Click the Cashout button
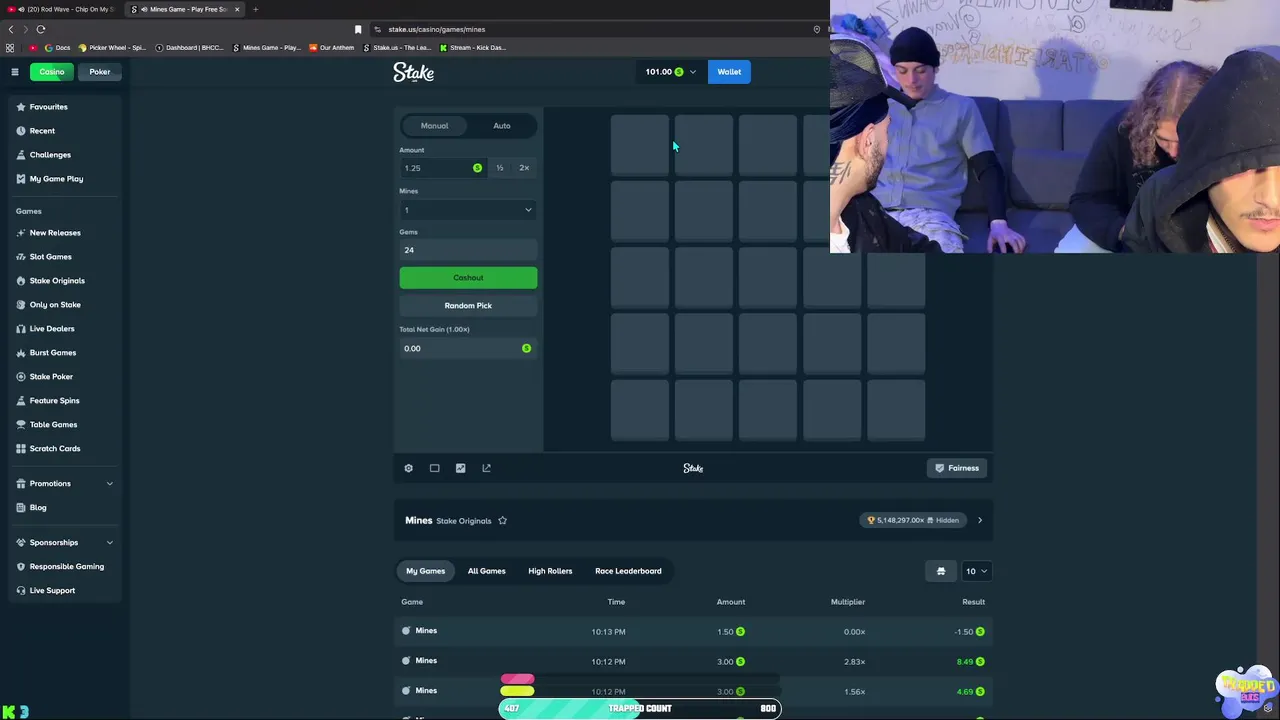Image resolution: width=1280 pixels, height=720 pixels. click(x=468, y=278)
